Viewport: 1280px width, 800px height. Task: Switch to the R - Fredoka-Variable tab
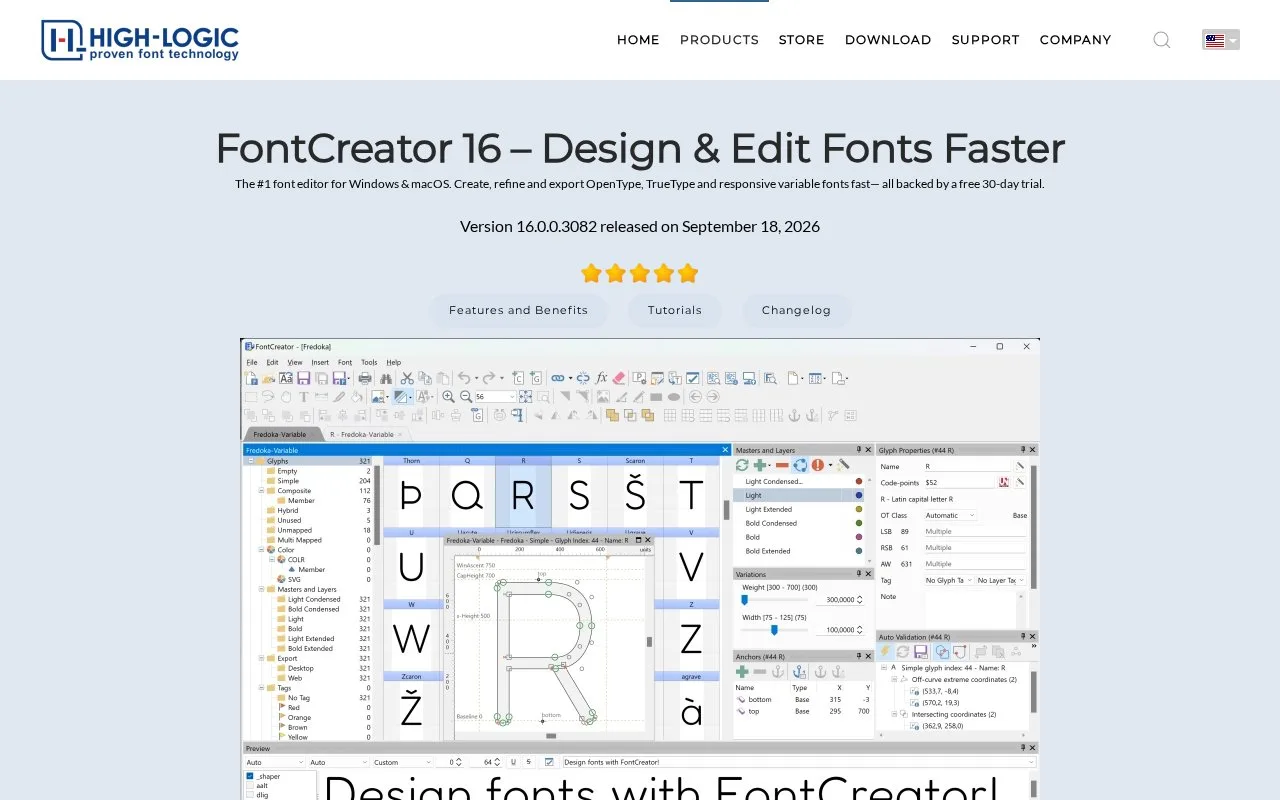tap(366, 435)
